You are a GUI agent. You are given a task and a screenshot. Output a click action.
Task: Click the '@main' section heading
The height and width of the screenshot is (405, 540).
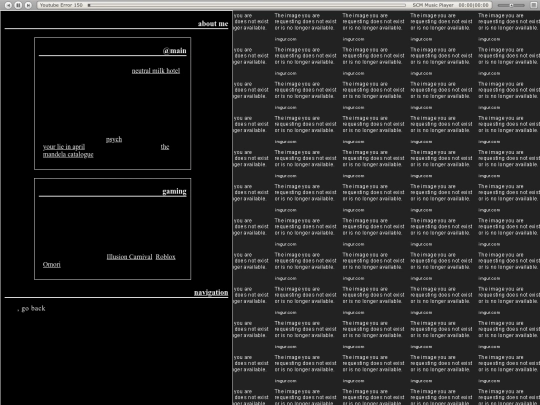click(x=174, y=51)
